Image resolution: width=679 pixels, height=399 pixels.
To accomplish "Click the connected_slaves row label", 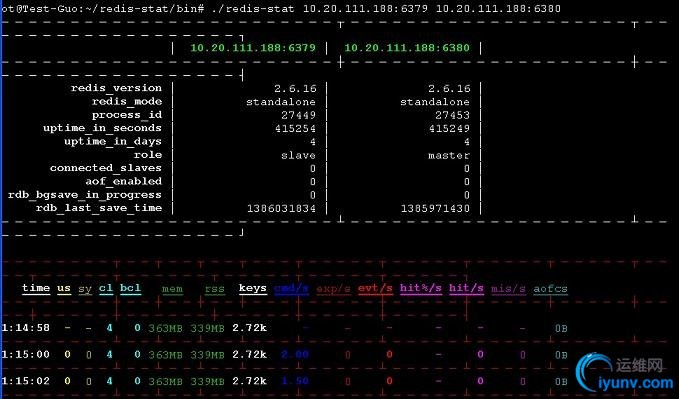I will [106, 168].
